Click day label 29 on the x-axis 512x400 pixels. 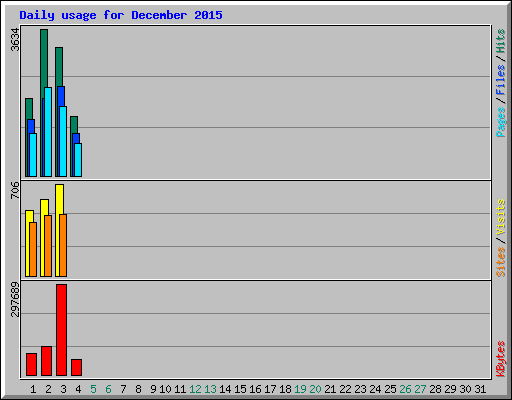point(450,389)
